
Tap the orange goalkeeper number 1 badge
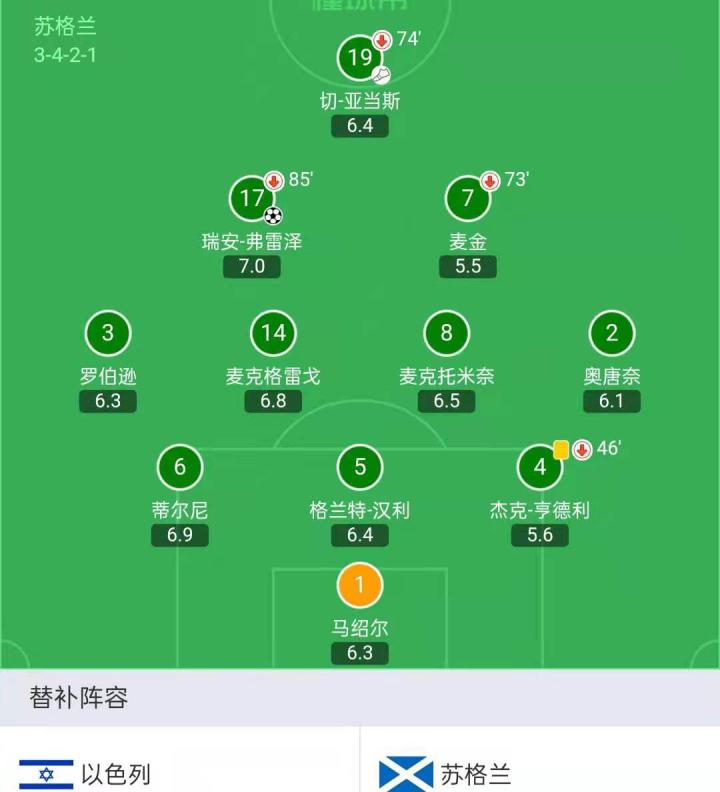click(x=360, y=585)
